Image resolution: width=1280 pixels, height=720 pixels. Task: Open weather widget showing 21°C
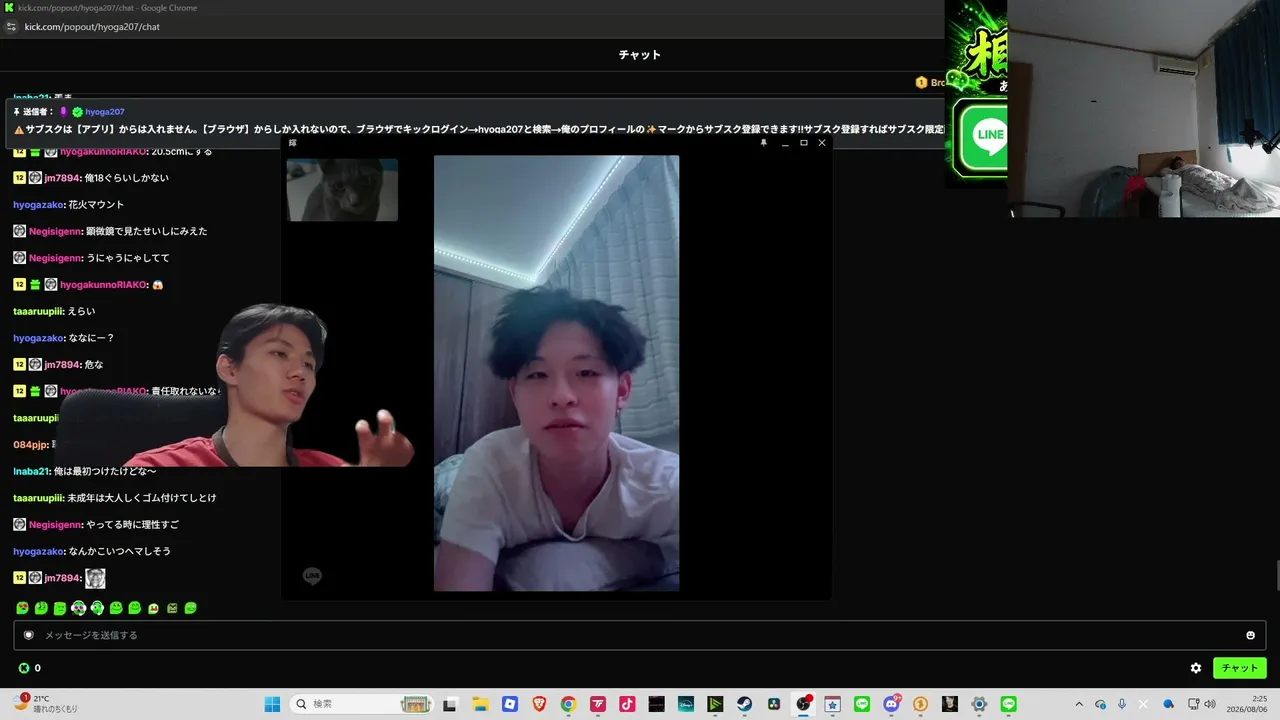[x=45, y=704]
